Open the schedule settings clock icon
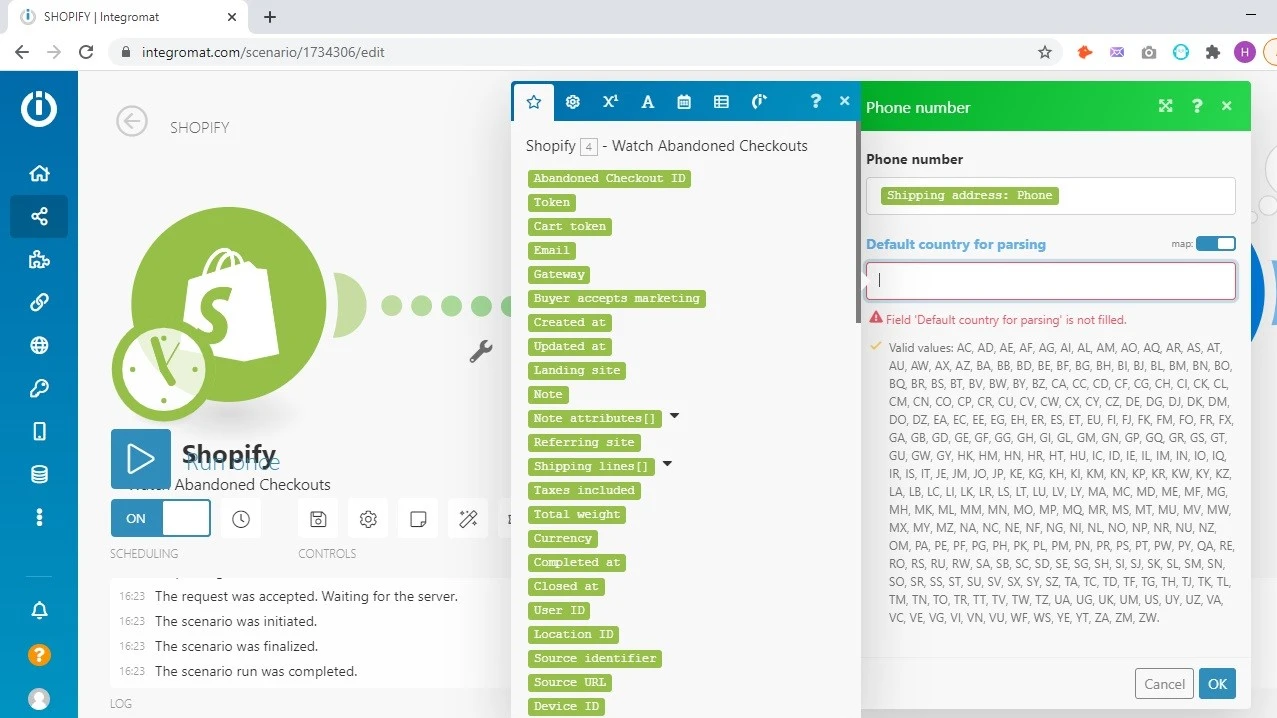1277x718 pixels. pos(240,519)
